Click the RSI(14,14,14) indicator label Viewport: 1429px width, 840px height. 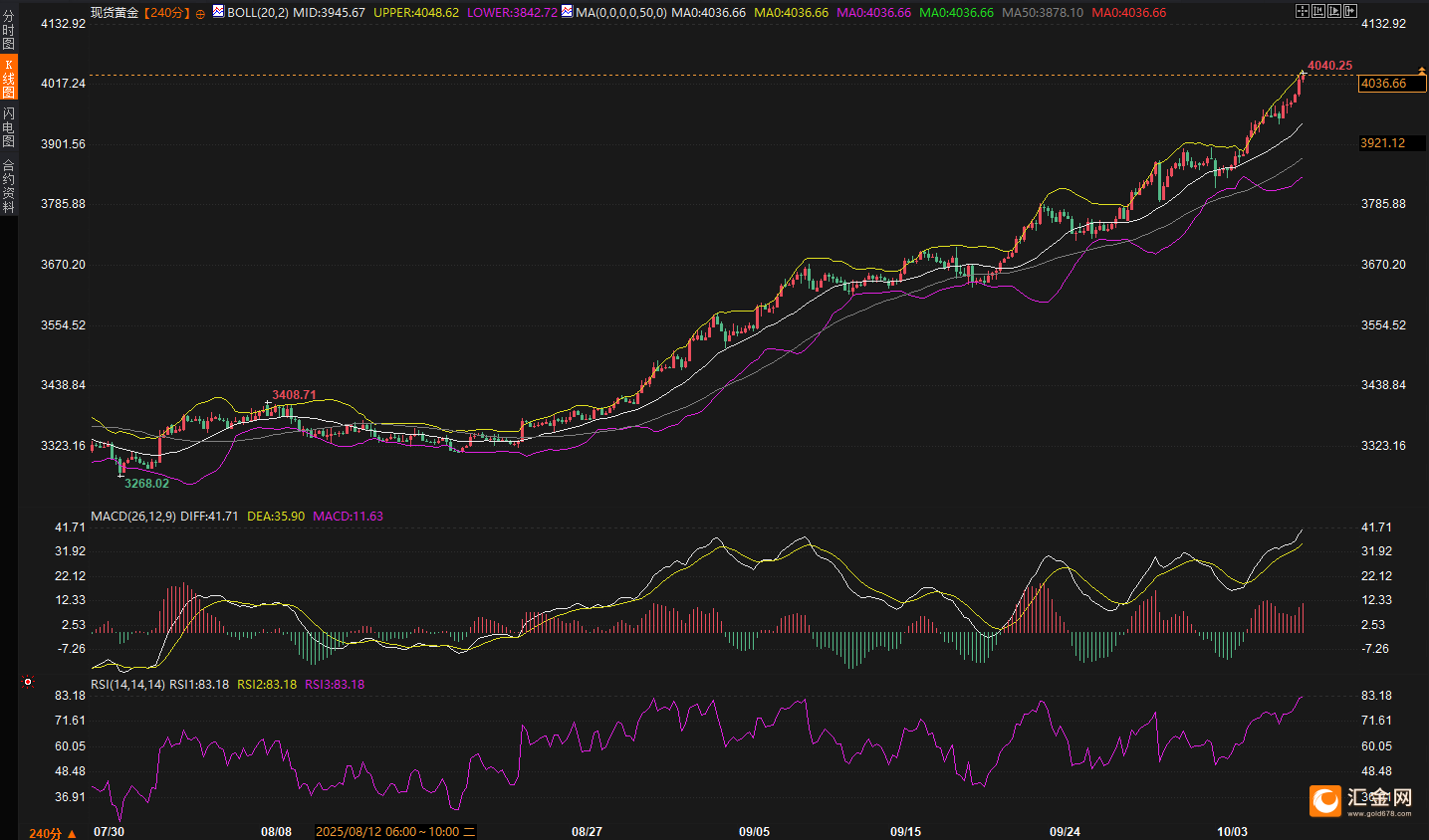click(127, 685)
